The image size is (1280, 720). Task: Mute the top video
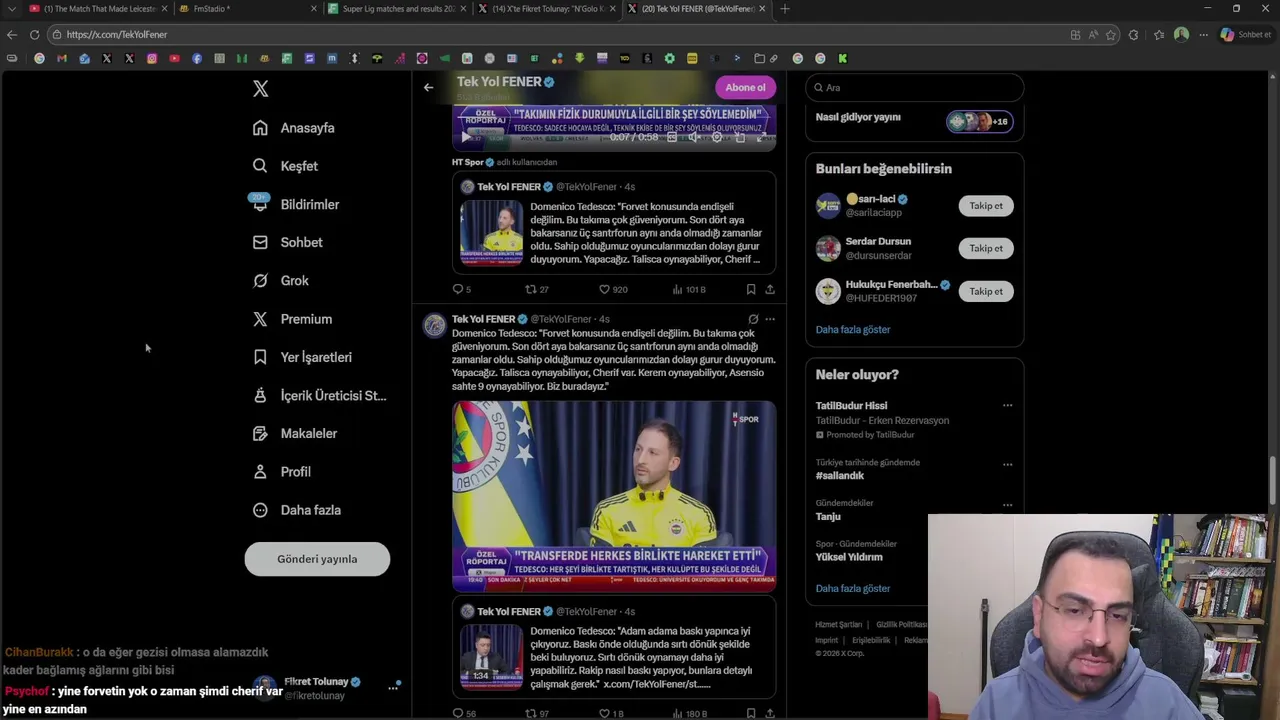[693, 138]
